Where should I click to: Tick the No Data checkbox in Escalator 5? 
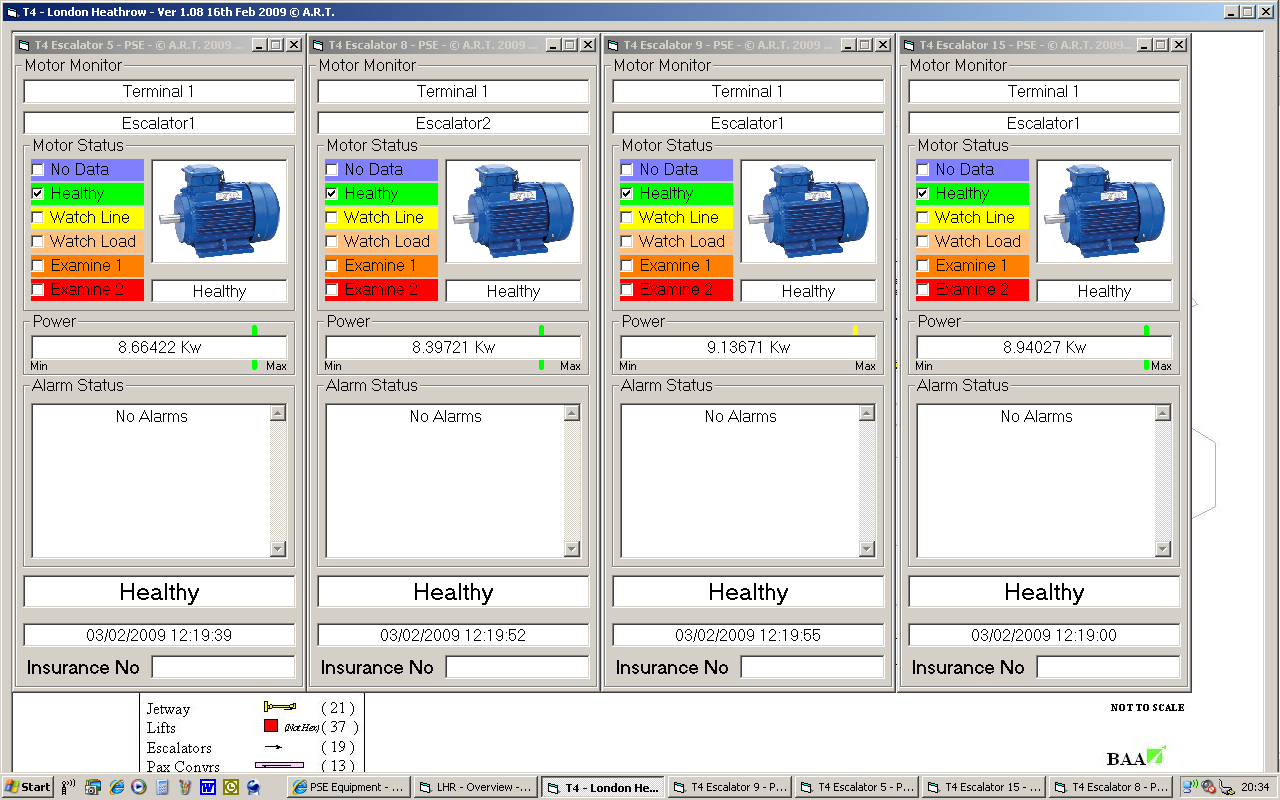click(38, 169)
